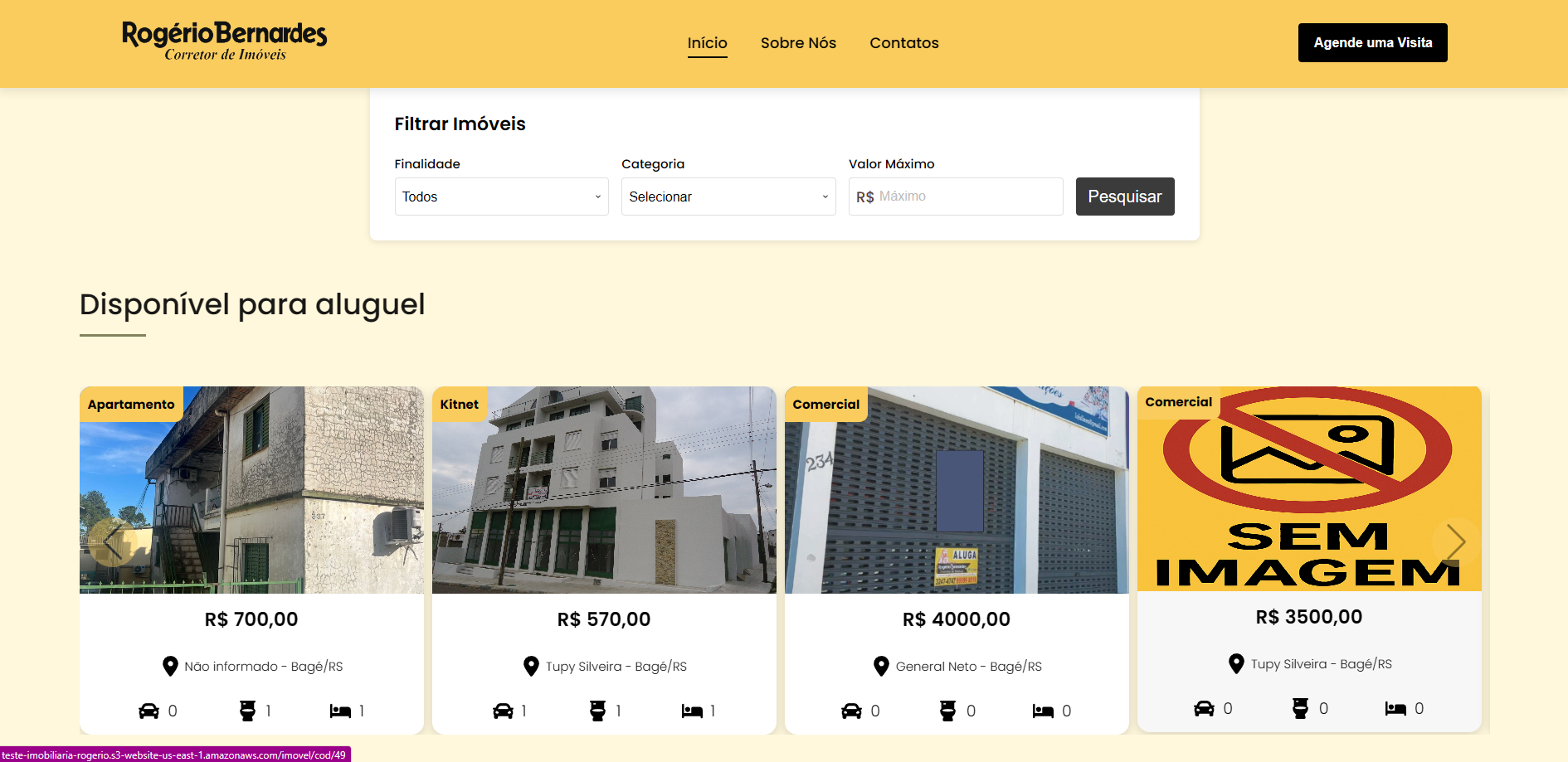Open the Apartamento property photo
The height and width of the screenshot is (762, 1568).
click(251, 489)
